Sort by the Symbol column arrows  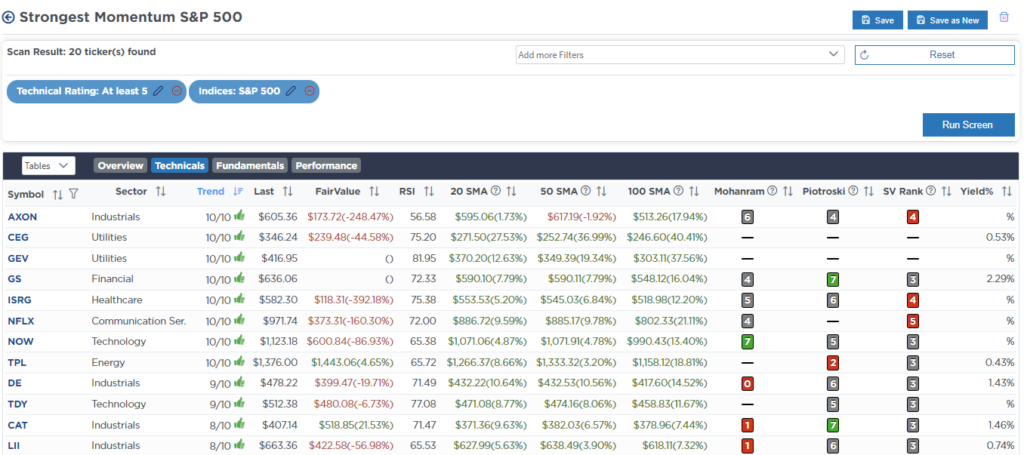pyautogui.click(x=57, y=194)
